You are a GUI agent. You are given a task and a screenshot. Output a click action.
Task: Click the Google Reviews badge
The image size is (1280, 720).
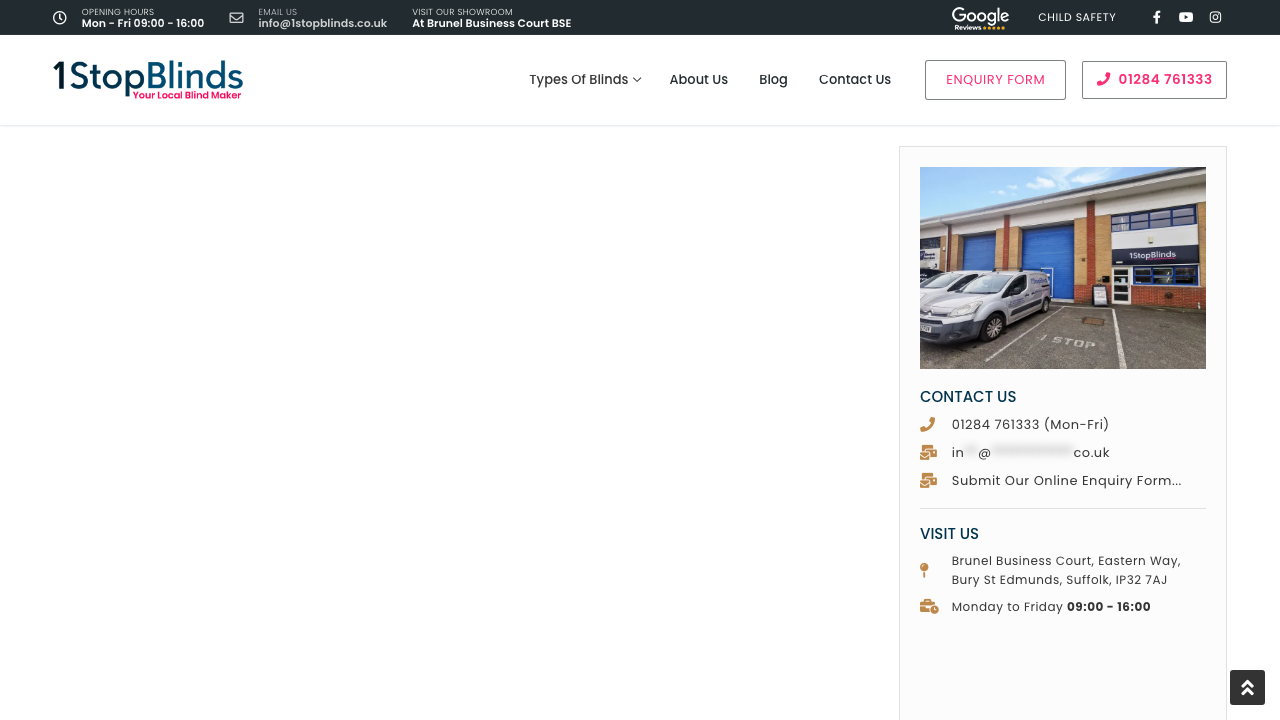(979, 17)
